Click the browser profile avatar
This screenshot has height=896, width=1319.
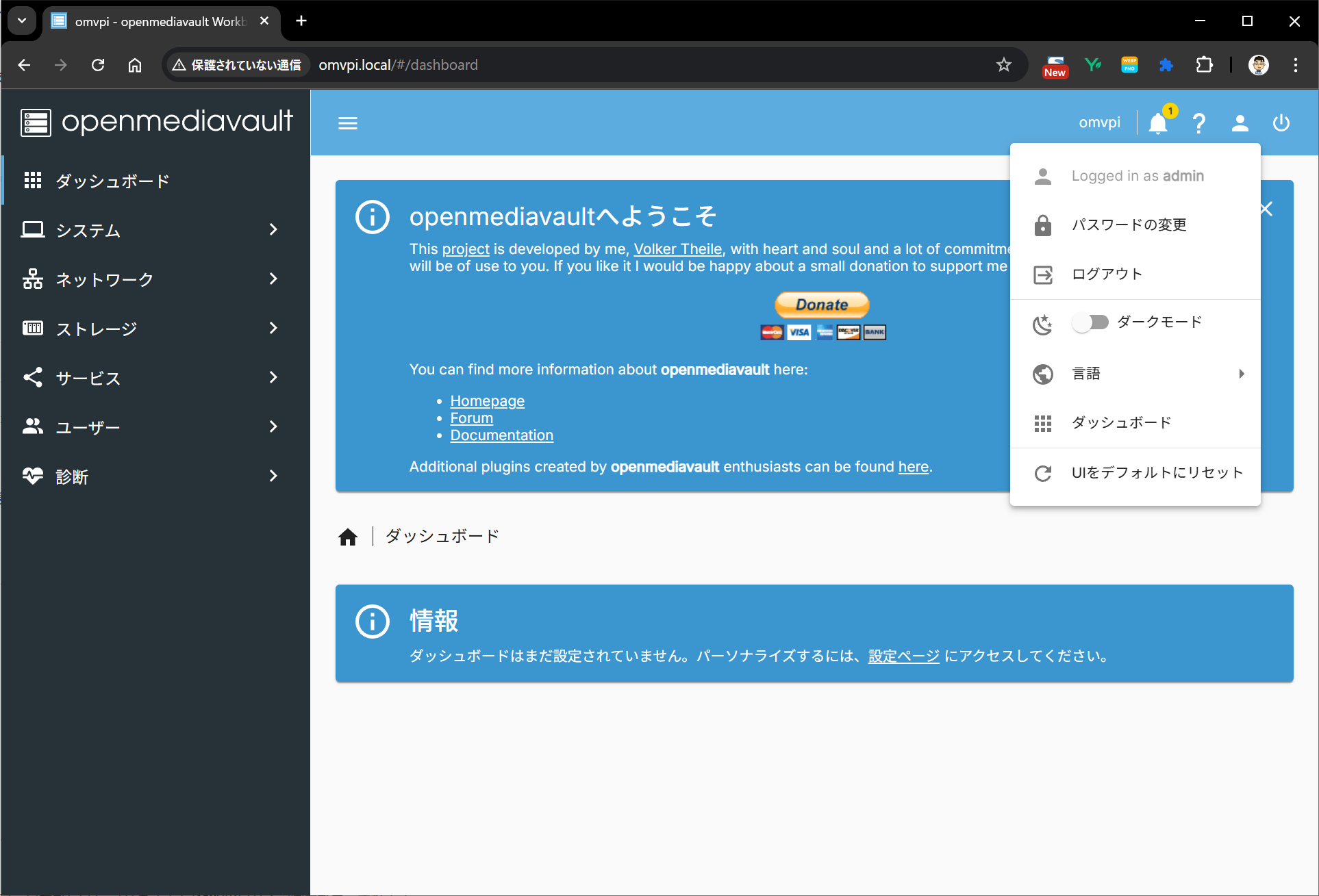point(1259,65)
